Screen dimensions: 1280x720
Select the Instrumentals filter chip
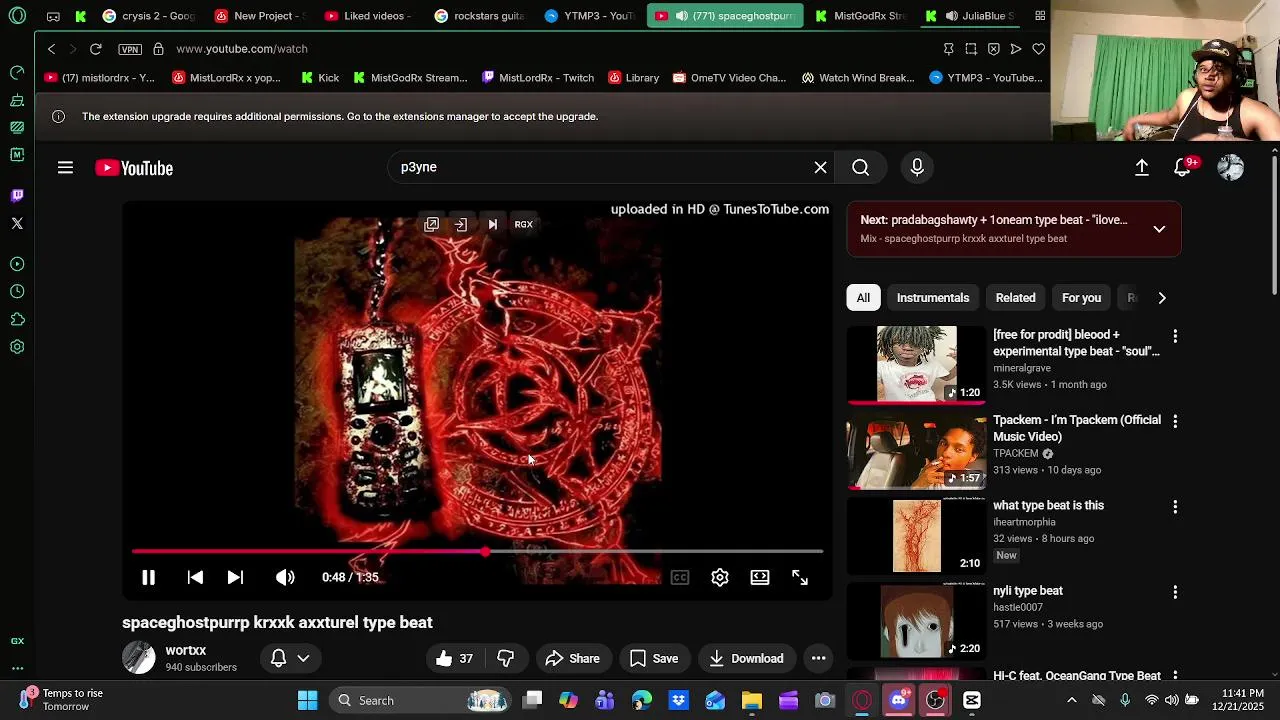(x=933, y=297)
